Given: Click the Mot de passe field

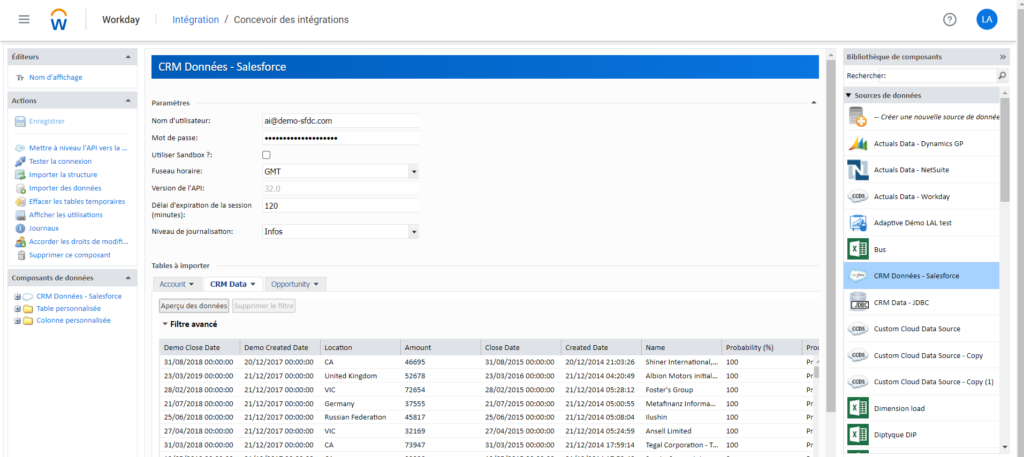Looking at the screenshot, I should pos(340,138).
